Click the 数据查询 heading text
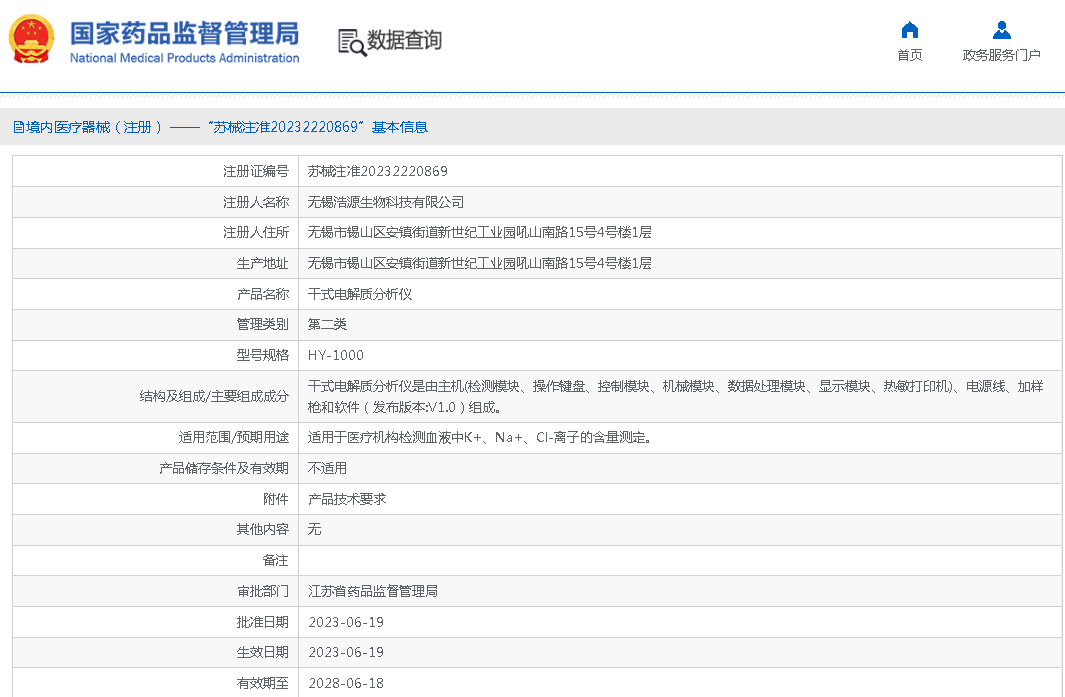This screenshot has width=1065, height=697. click(404, 41)
